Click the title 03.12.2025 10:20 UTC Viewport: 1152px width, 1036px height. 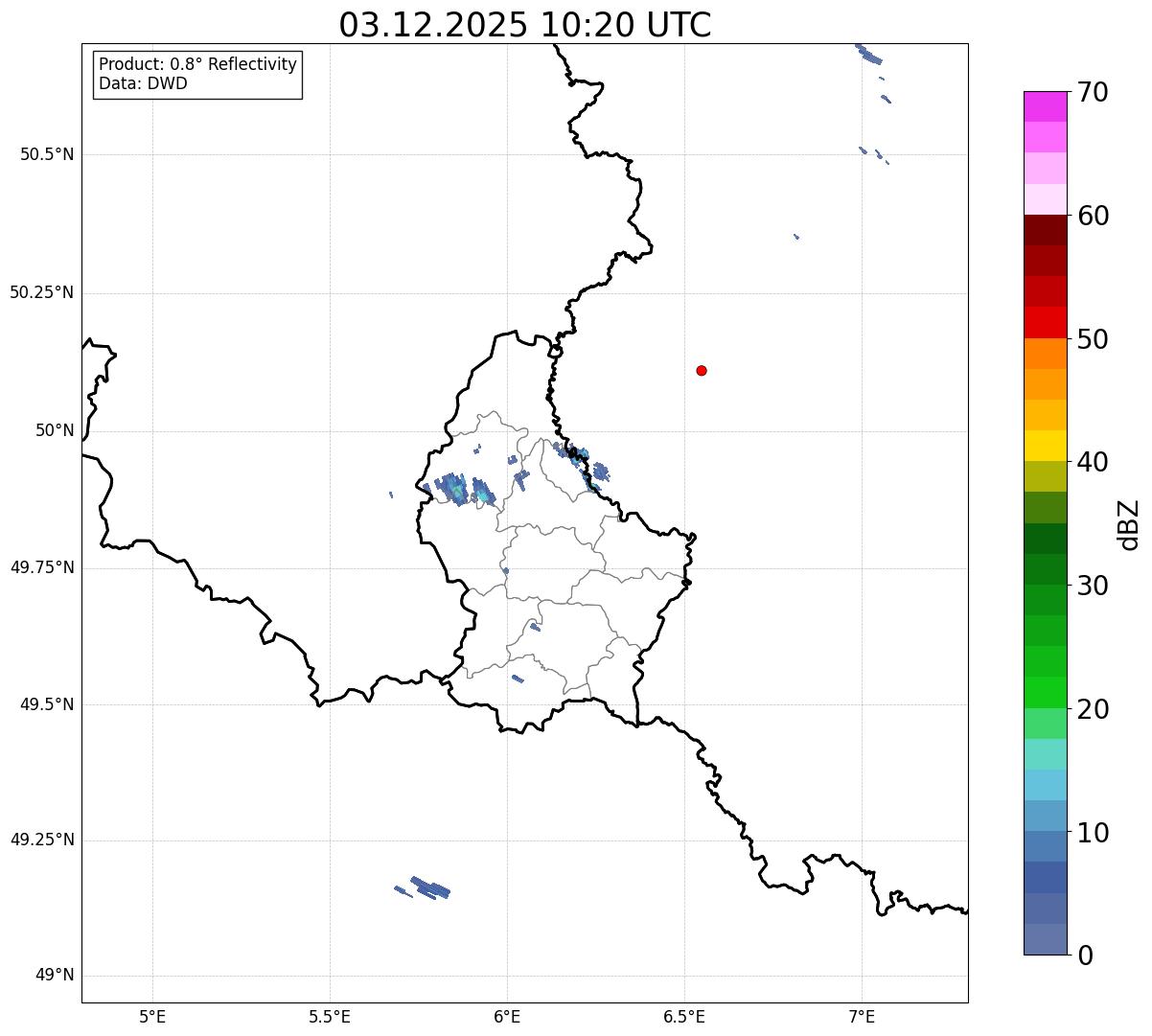point(525,25)
